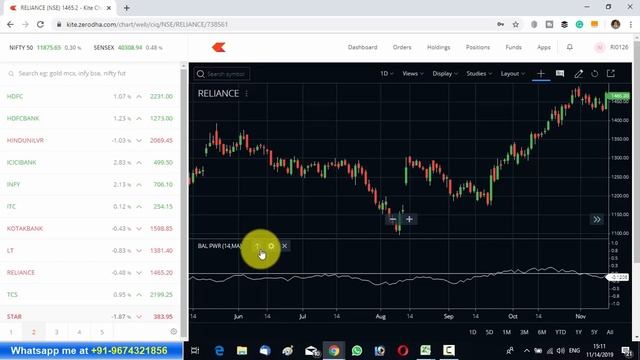Open the notifications bell
Screen dimensions: 640x360
[x=569, y=47]
